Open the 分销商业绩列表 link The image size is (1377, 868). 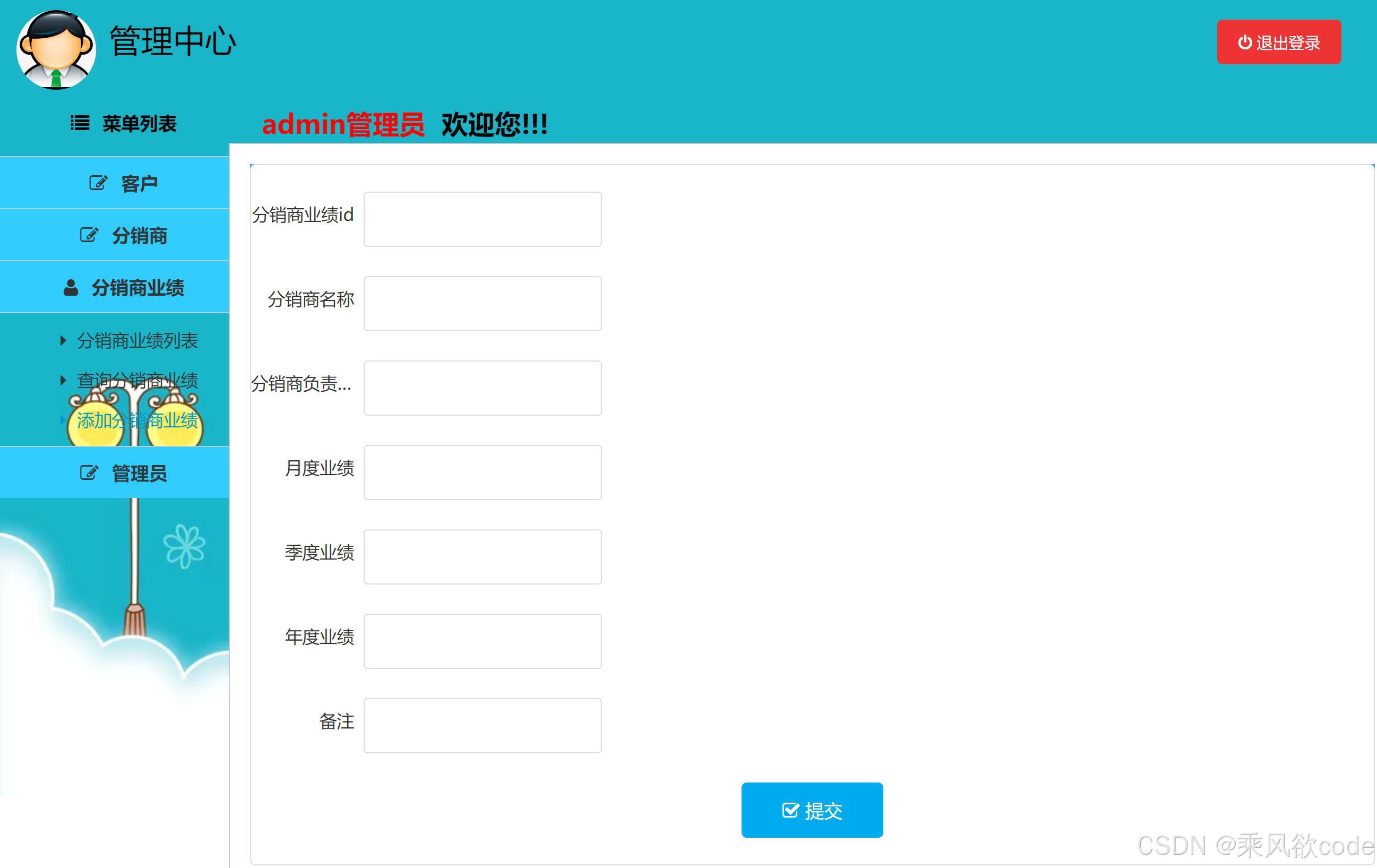[137, 340]
